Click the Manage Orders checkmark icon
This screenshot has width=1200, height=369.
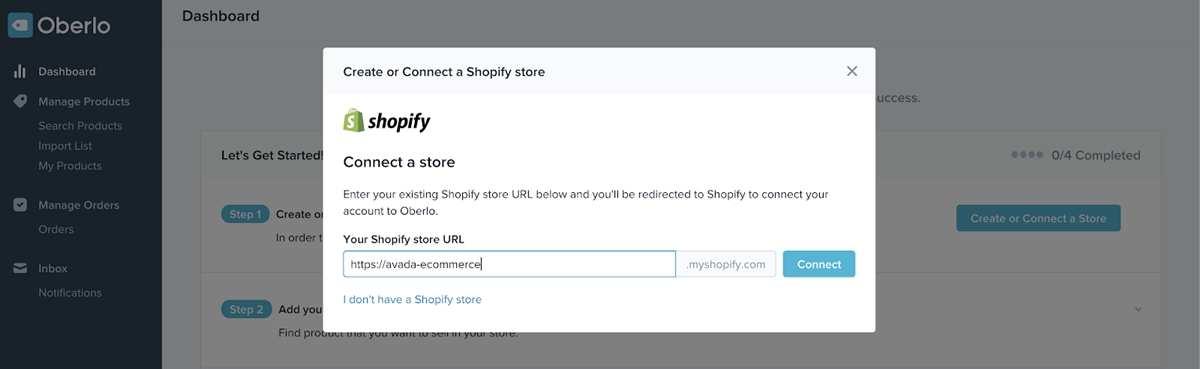click(x=20, y=205)
